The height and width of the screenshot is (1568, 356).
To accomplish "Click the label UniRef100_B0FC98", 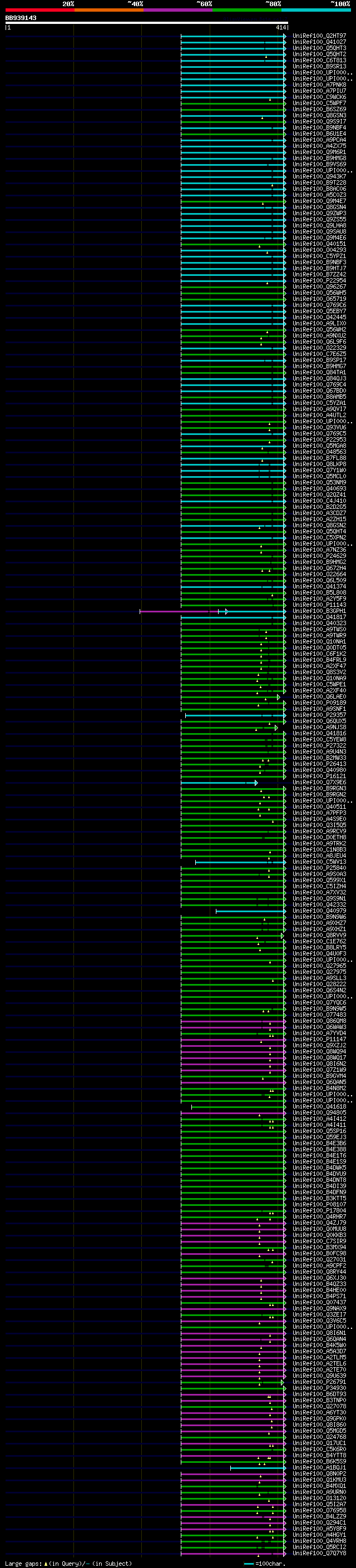I will click(319, 1254).
